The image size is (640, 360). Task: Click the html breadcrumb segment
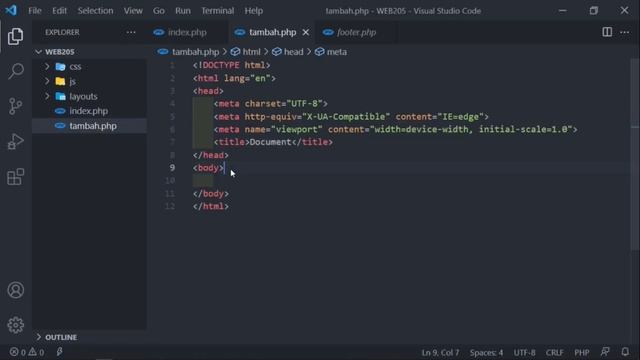pyautogui.click(x=251, y=52)
